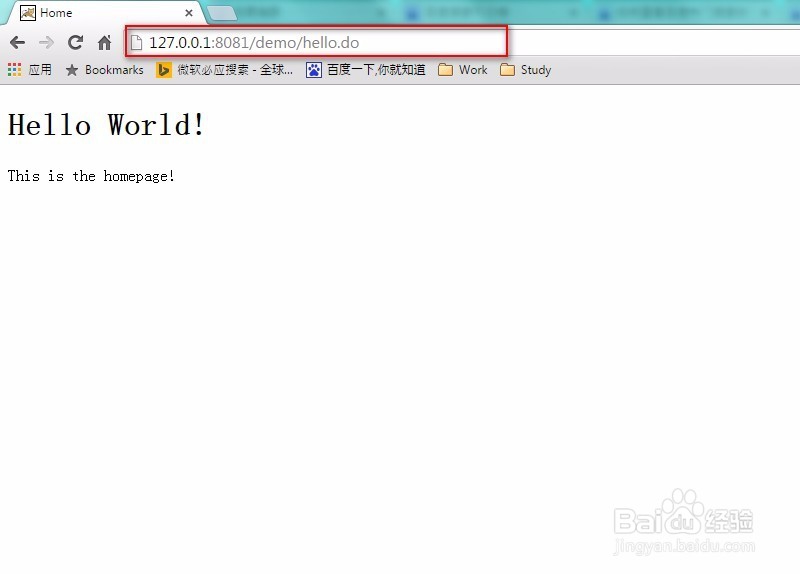
Task: Open the apps grid icon in bookmarks bar
Action: (x=14, y=70)
